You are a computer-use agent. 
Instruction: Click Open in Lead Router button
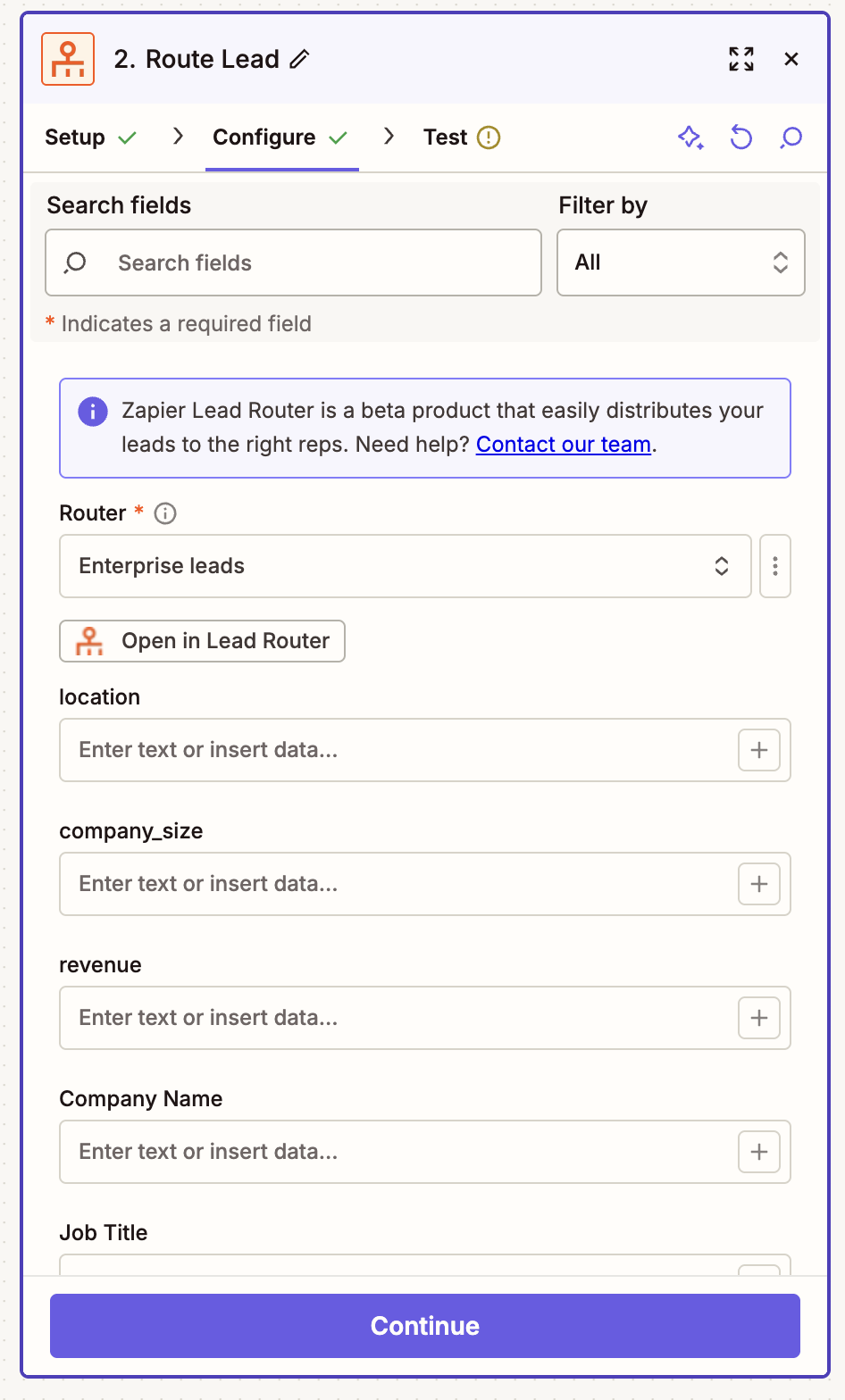[x=202, y=641]
